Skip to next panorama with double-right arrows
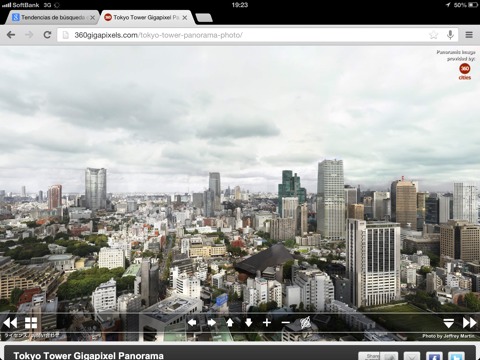The width and height of the screenshot is (480, 360). 470,323
